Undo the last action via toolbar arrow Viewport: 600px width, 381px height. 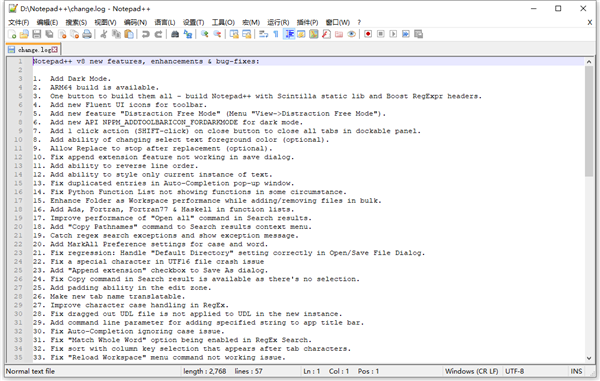tap(145, 34)
